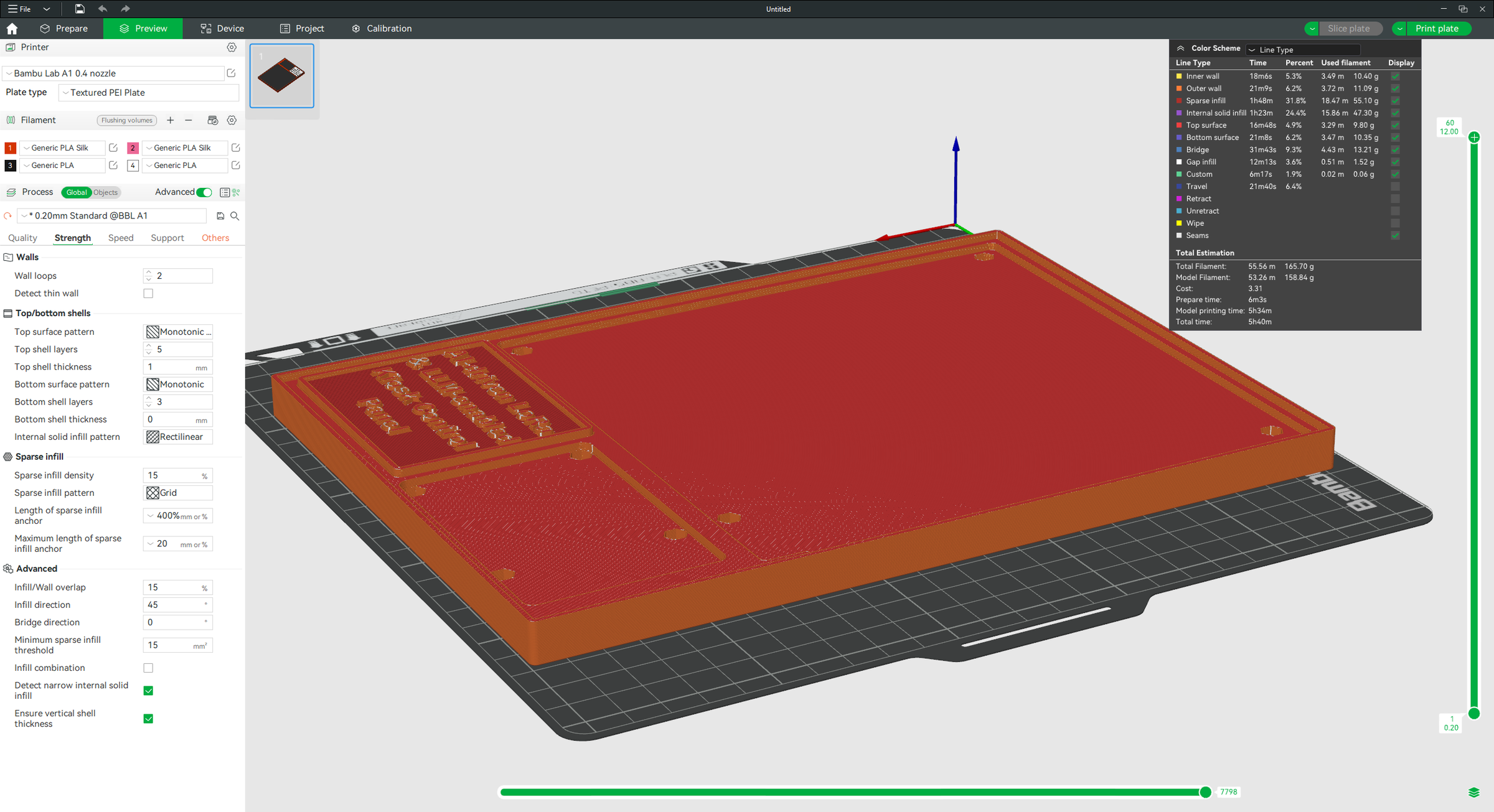Click the horizontal move slider handle
This screenshot has width=1494, height=812.
(1205, 792)
